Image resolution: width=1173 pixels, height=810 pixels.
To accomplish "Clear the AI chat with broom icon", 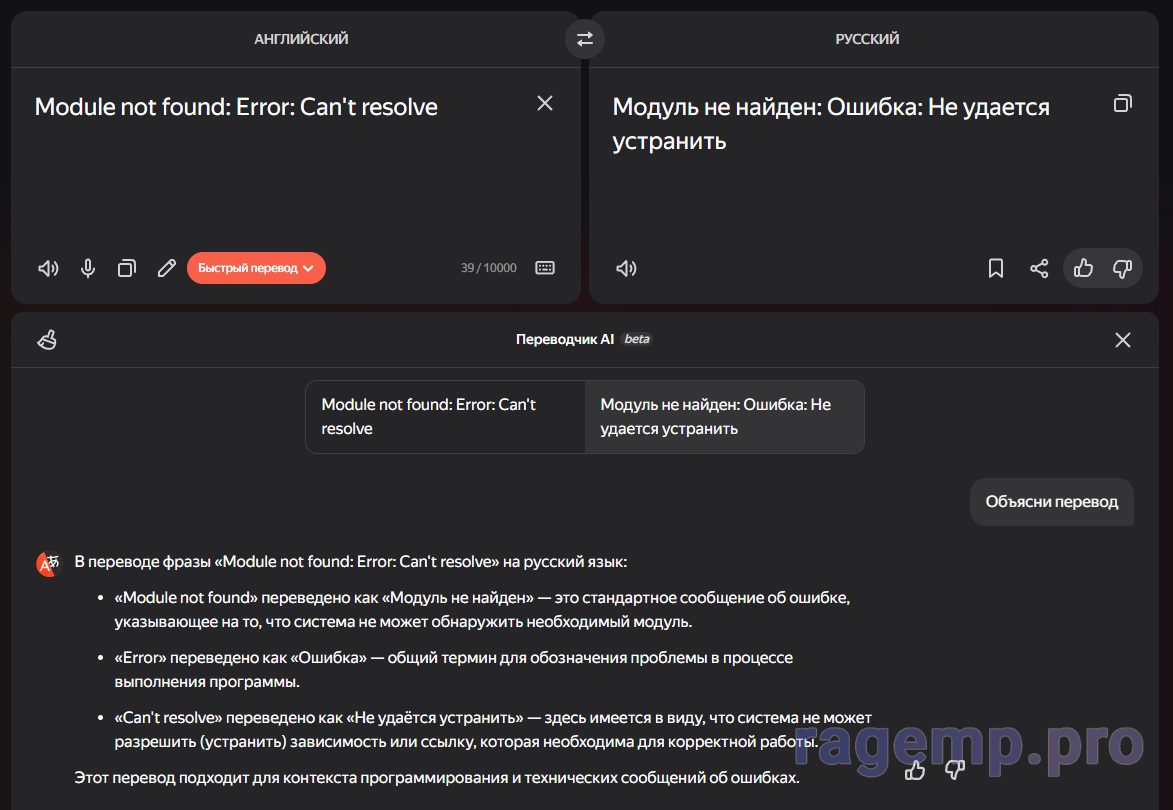I will (47, 340).
